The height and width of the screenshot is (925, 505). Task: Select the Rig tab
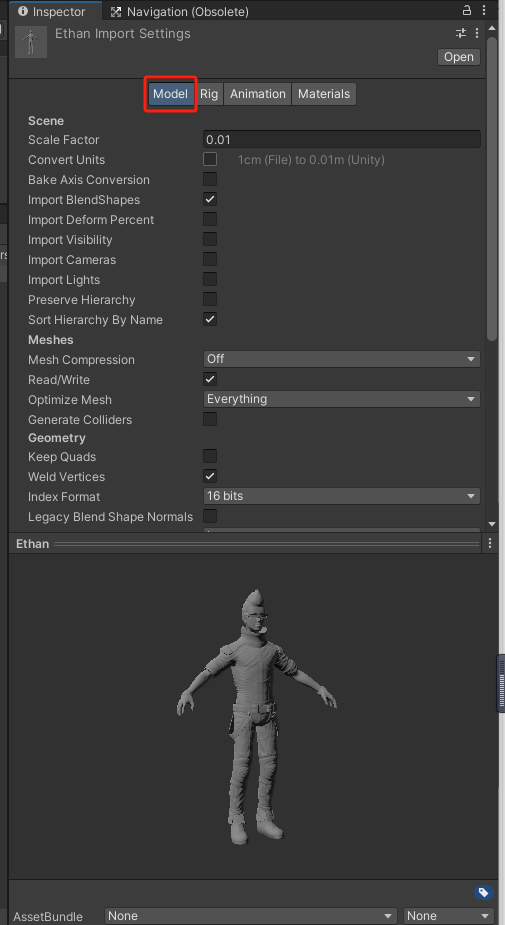coord(209,94)
